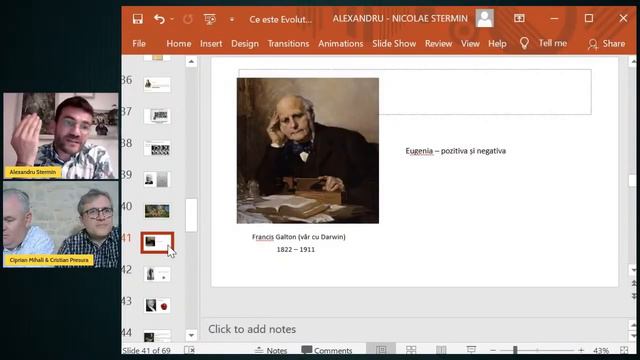Select slide 40 thumbnail

[x=157, y=211]
